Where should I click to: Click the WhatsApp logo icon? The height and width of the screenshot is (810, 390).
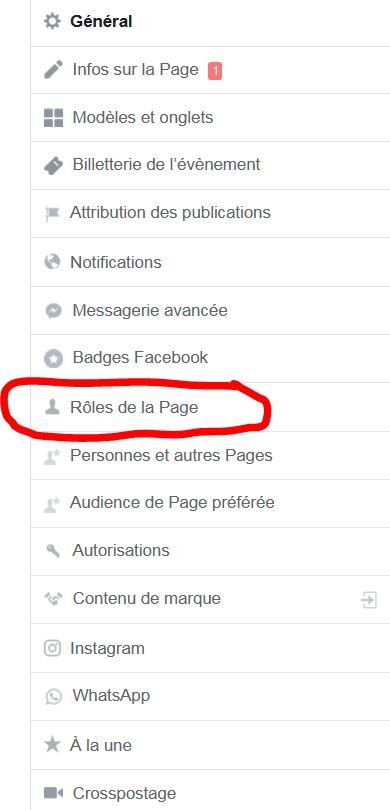click(x=53, y=696)
